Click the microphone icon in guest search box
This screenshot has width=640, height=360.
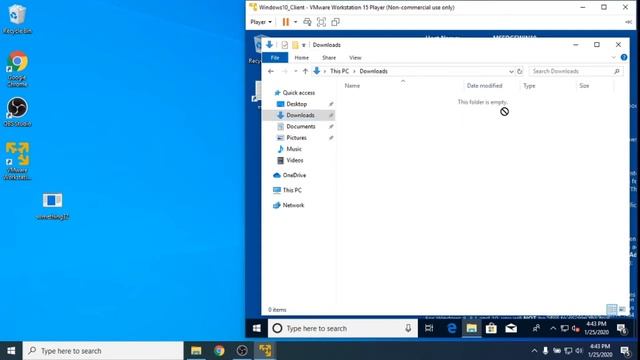pyautogui.click(x=408, y=328)
